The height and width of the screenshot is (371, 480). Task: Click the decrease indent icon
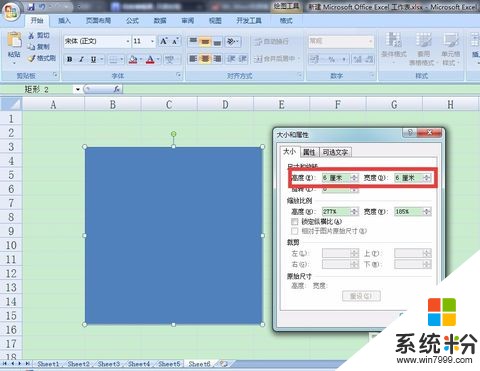(231, 59)
